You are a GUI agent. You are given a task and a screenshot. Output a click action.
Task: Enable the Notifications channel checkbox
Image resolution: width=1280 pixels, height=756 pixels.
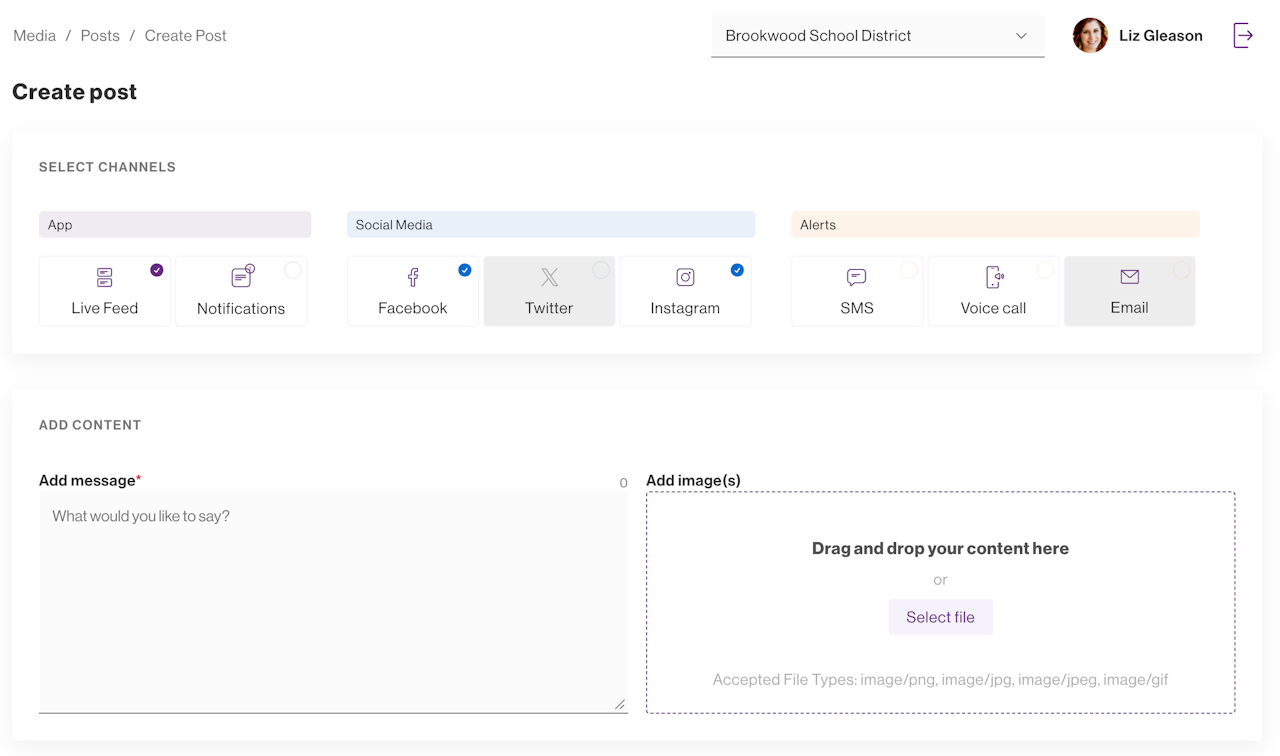click(x=293, y=270)
